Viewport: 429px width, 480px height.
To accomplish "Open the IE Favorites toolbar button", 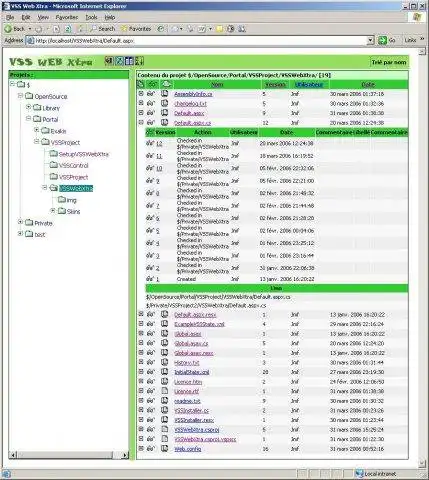I will 136,29.
